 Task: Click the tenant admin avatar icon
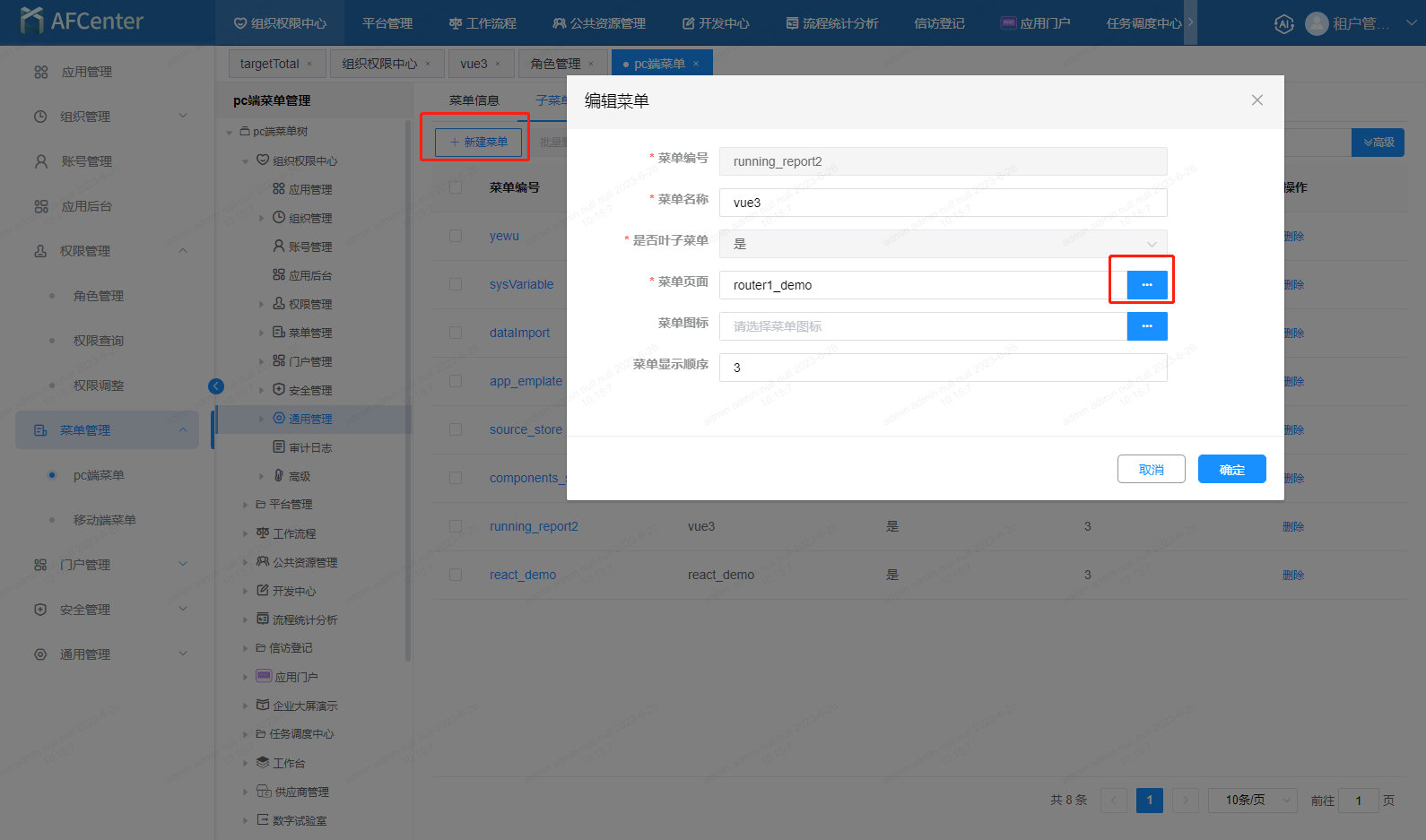1317,24
